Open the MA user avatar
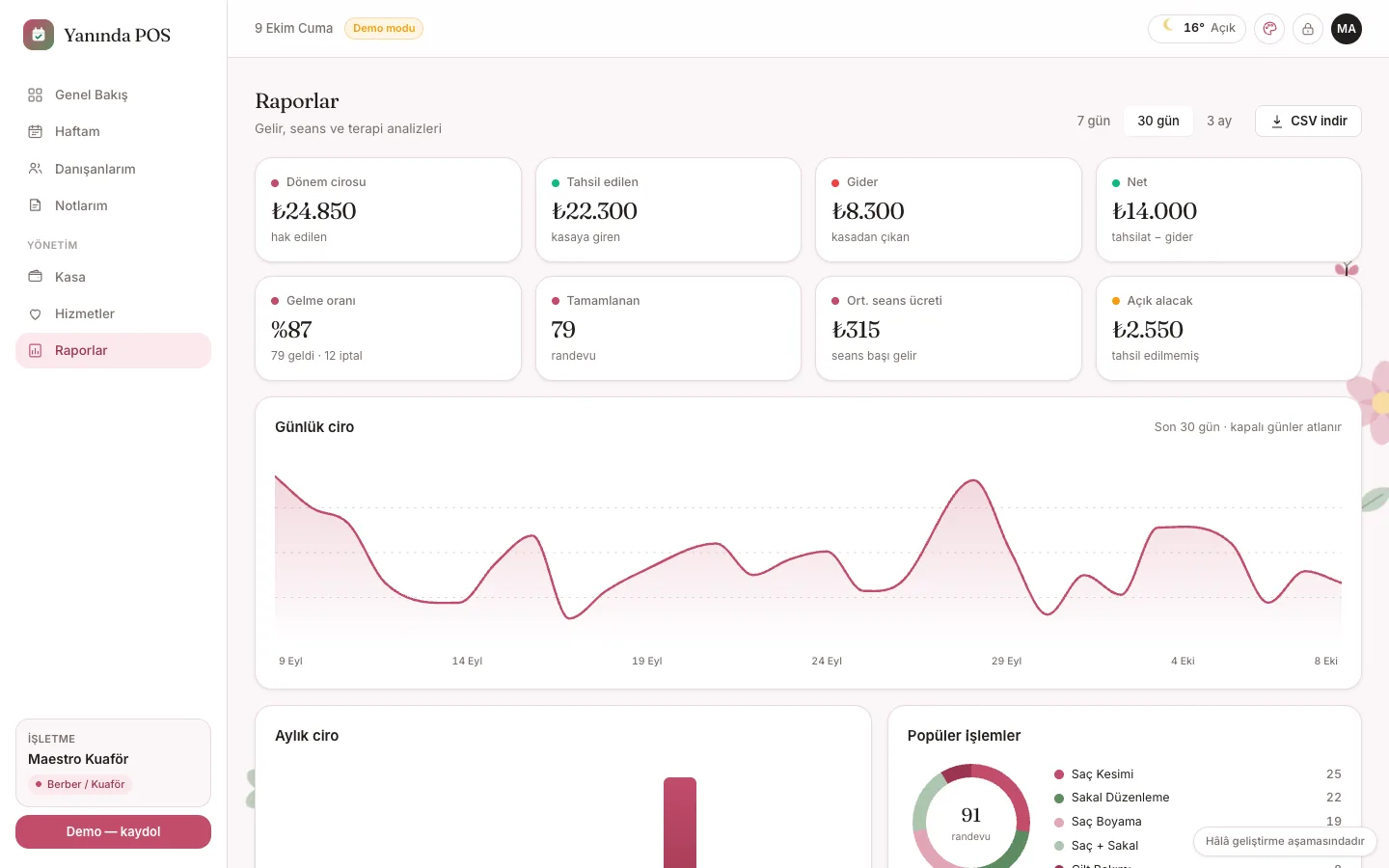 1347,29
